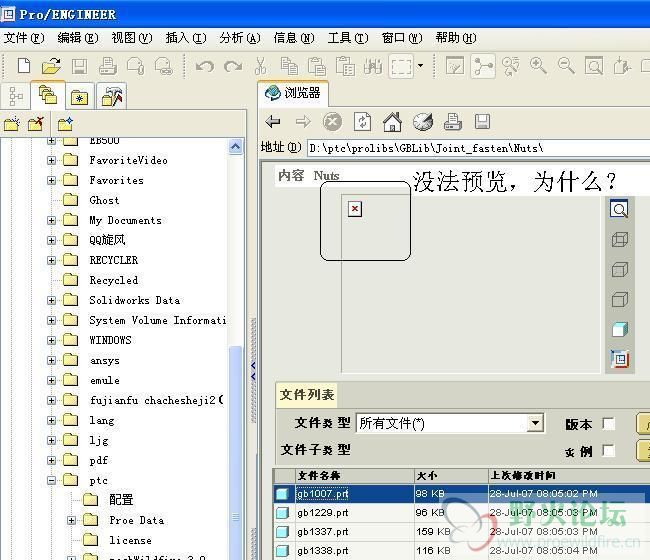The image size is (650, 560).
Task: Select the license folder under ptc
Action: (130, 540)
